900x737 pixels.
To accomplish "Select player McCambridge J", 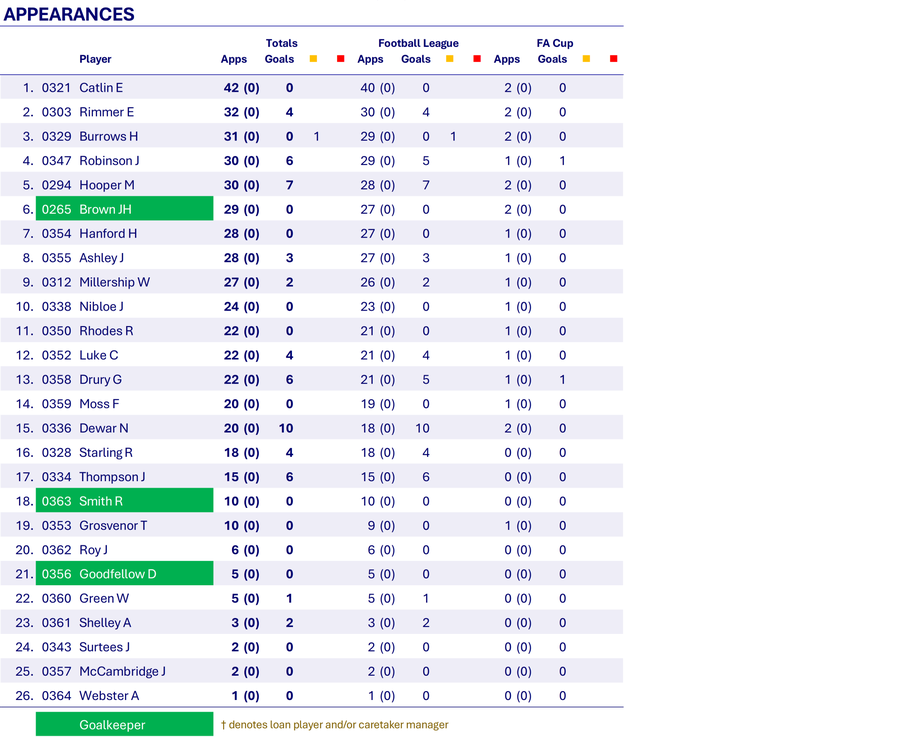I will pyautogui.click(x=122, y=671).
